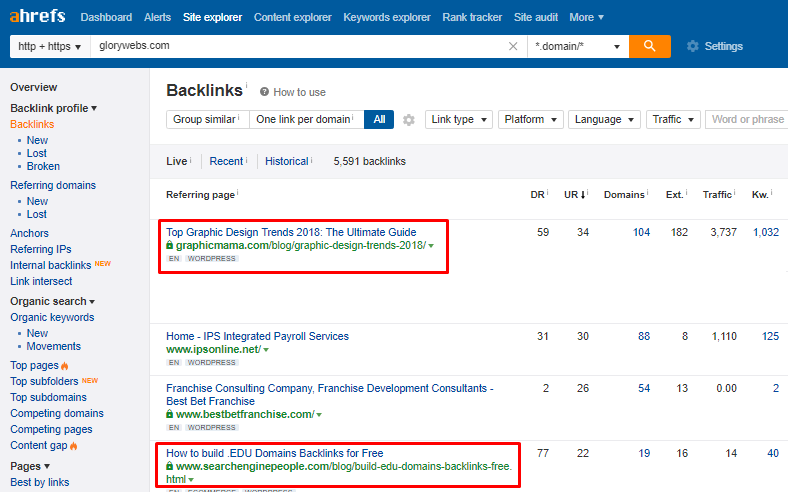Click the ahrefs logo
The image size is (788, 492).
39,17
